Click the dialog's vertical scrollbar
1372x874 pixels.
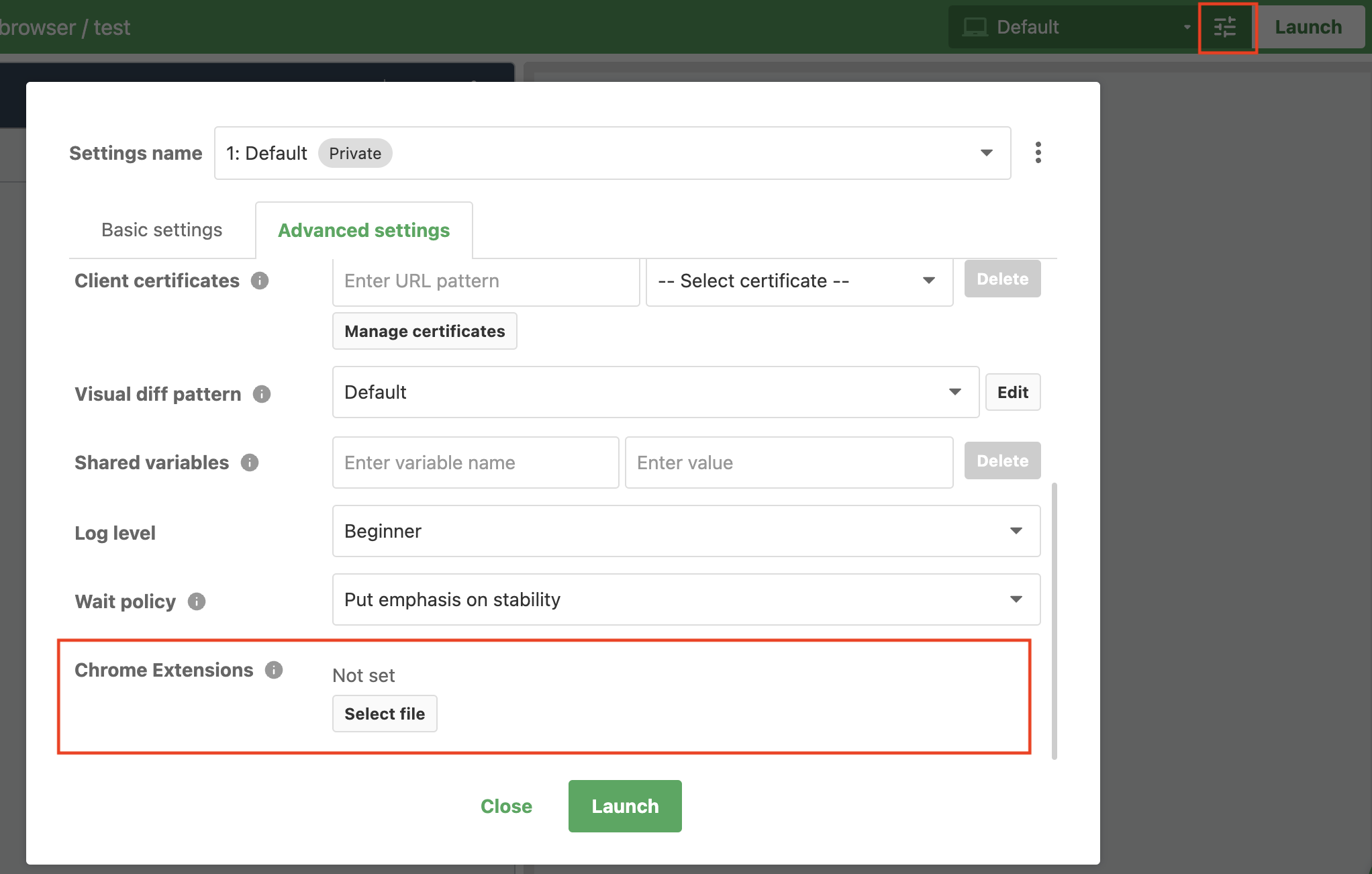click(1055, 620)
